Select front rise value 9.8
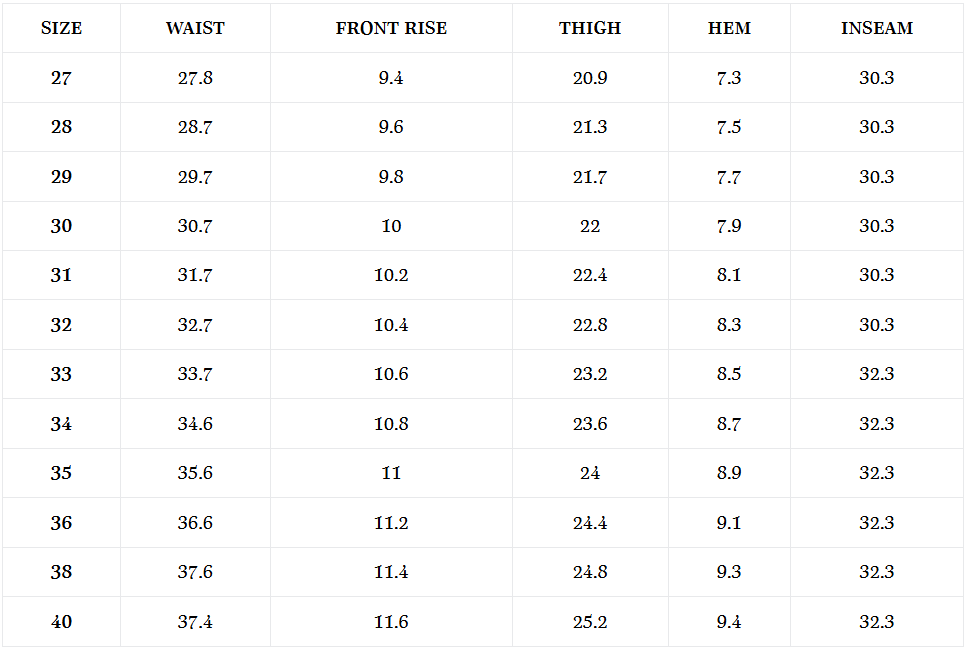Viewport: 967px width, 649px height. (x=391, y=177)
